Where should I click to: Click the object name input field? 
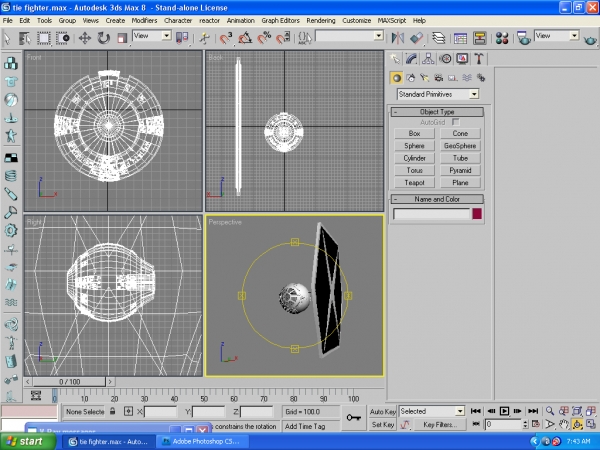pos(431,214)
